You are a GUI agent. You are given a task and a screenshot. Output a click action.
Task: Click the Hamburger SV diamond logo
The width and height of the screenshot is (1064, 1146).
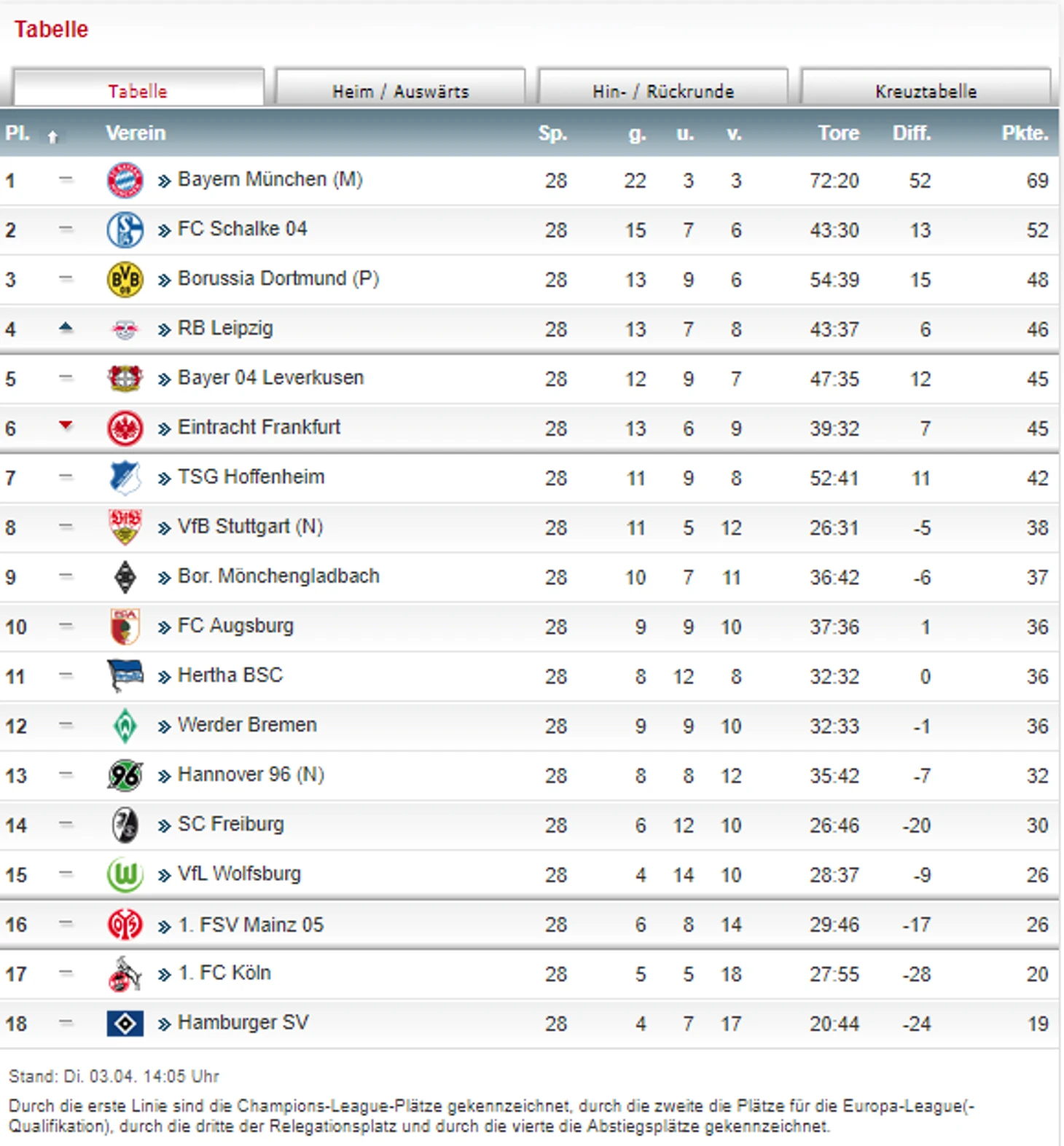pos(125,1024)
